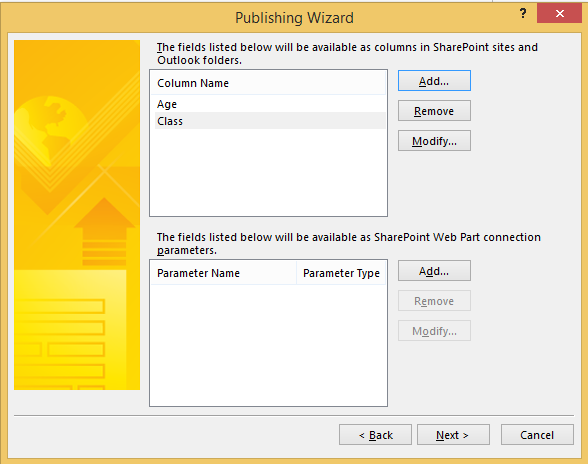Viewport: 588px width, 464px height.
Task: Click the Parameter Type column header
Action: click(x=341, y=273)
